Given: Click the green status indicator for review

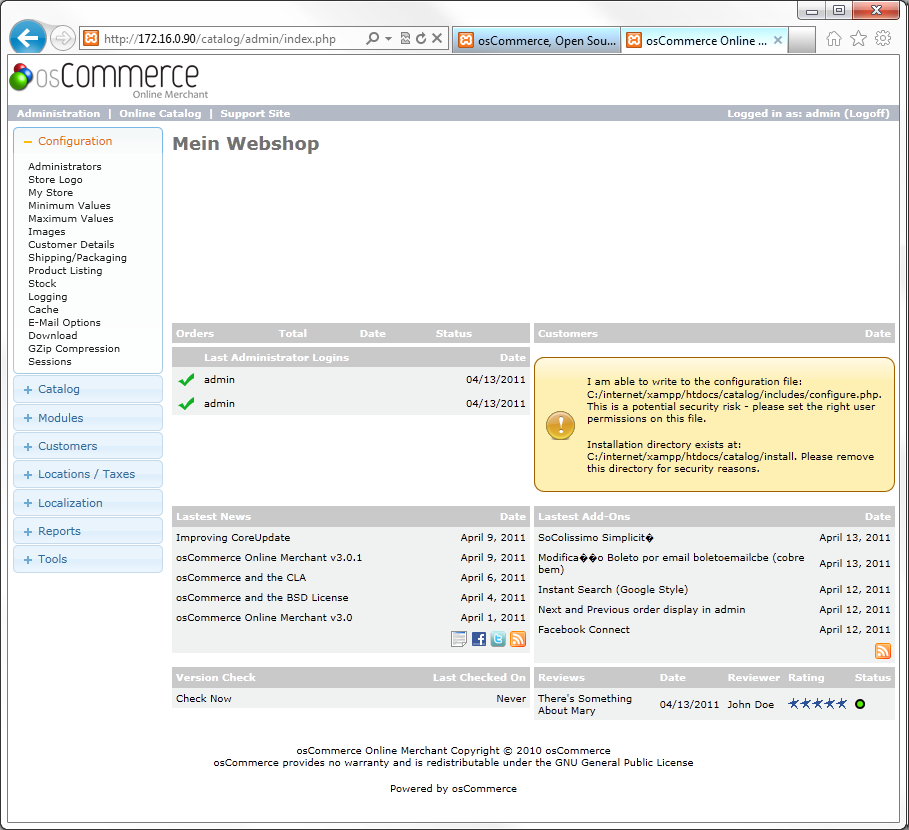Looking at the screenshot, I should coord(860,704).
